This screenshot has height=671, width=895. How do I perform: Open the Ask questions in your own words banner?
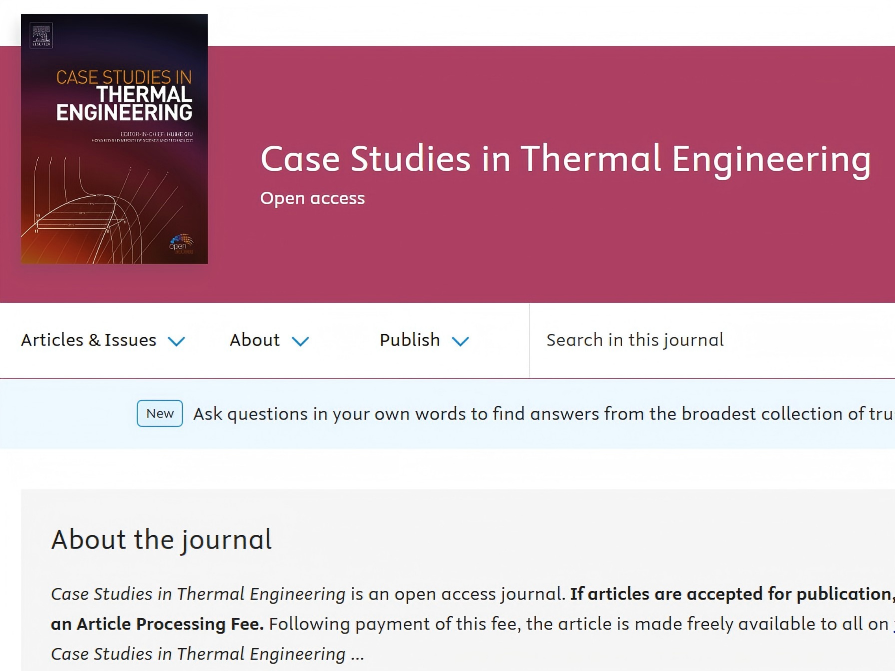pos(543,414)
